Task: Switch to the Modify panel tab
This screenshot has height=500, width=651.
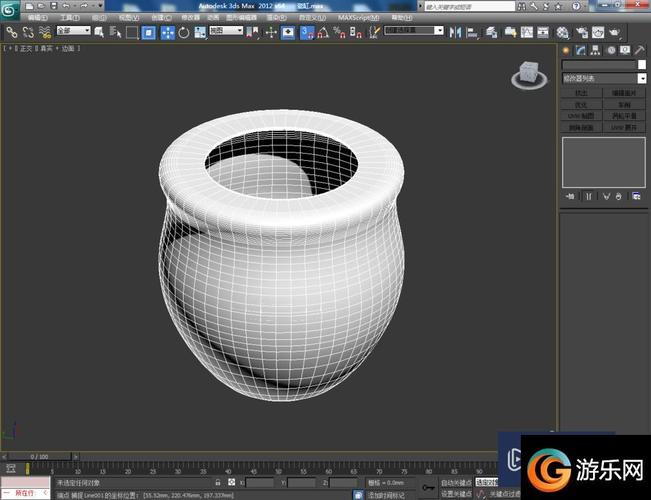Action: (581, 49)
